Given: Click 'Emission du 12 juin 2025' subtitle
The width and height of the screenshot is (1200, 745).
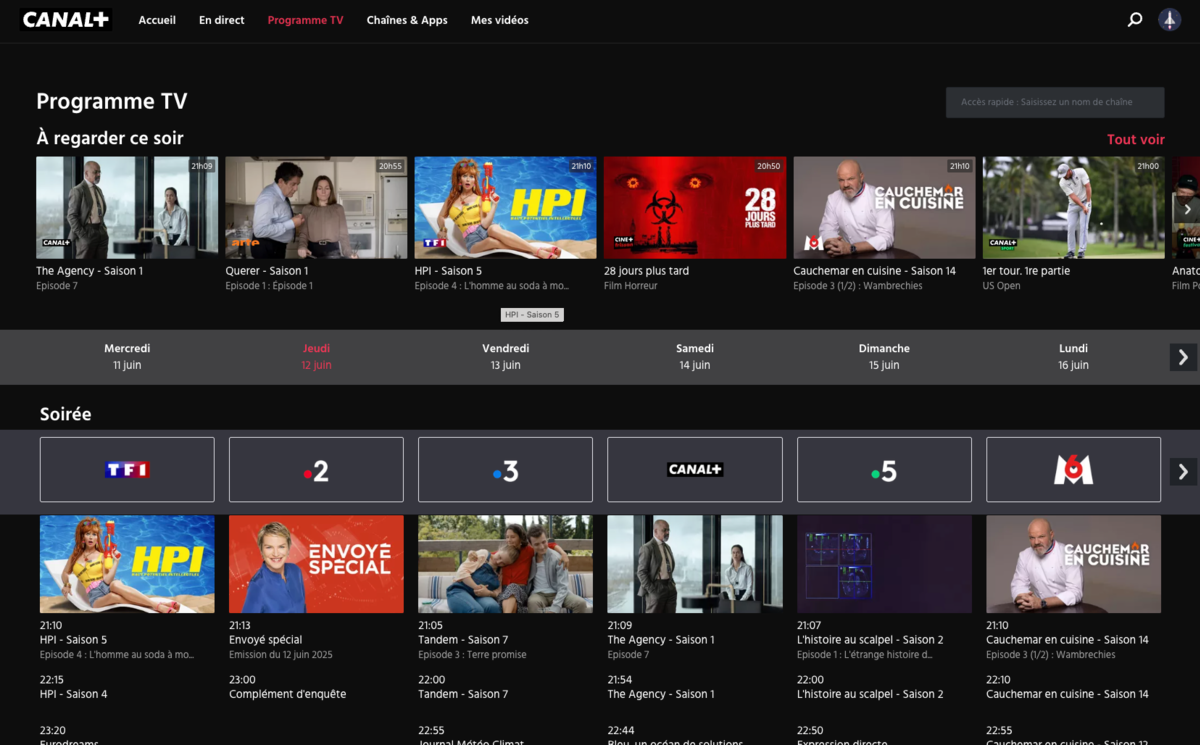Looking at the screenshot, I should tap(281, 655).
